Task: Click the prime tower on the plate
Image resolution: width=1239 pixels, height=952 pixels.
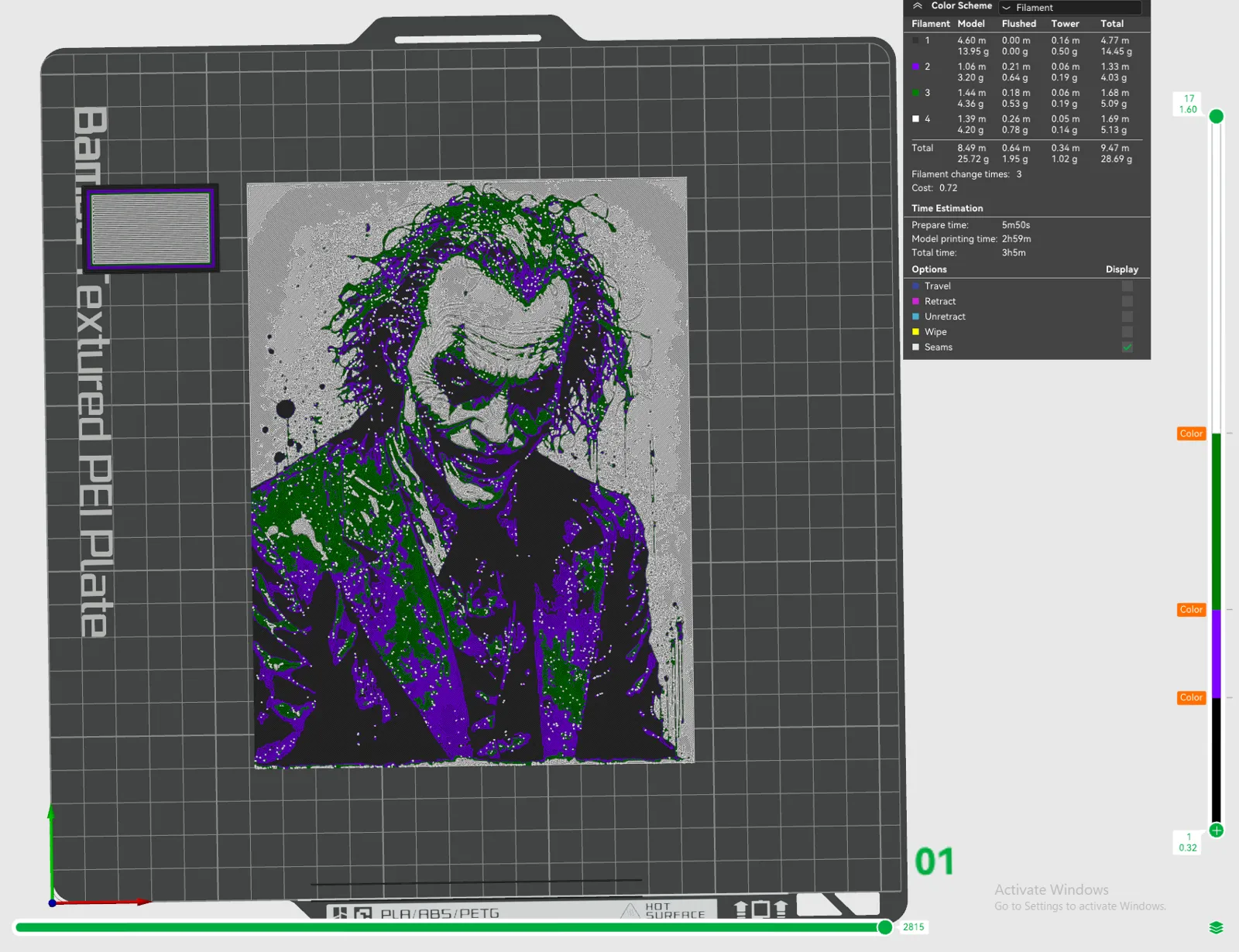Action: tap(151, 228)
